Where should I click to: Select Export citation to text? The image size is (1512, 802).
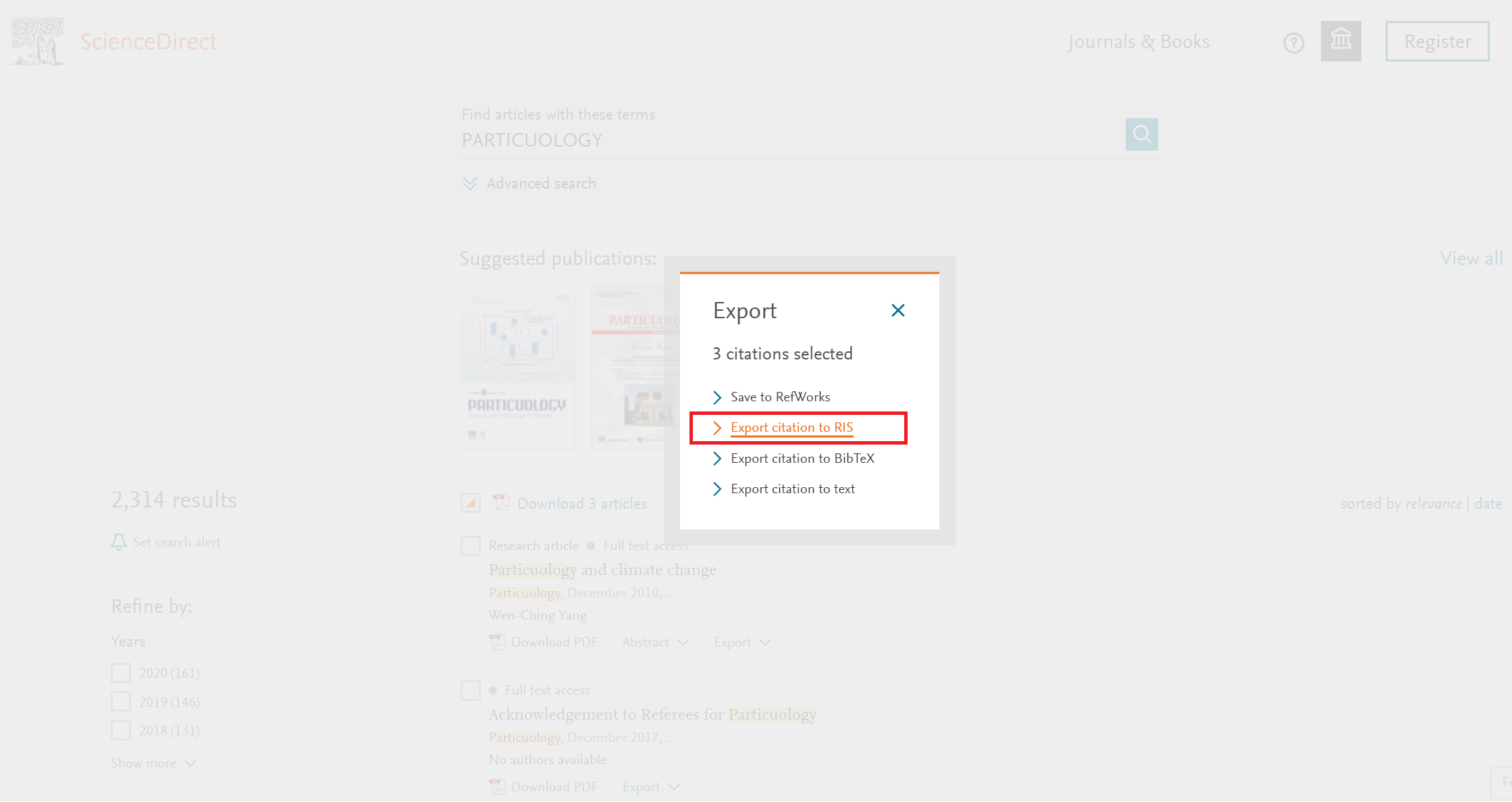tap(783, 488)
